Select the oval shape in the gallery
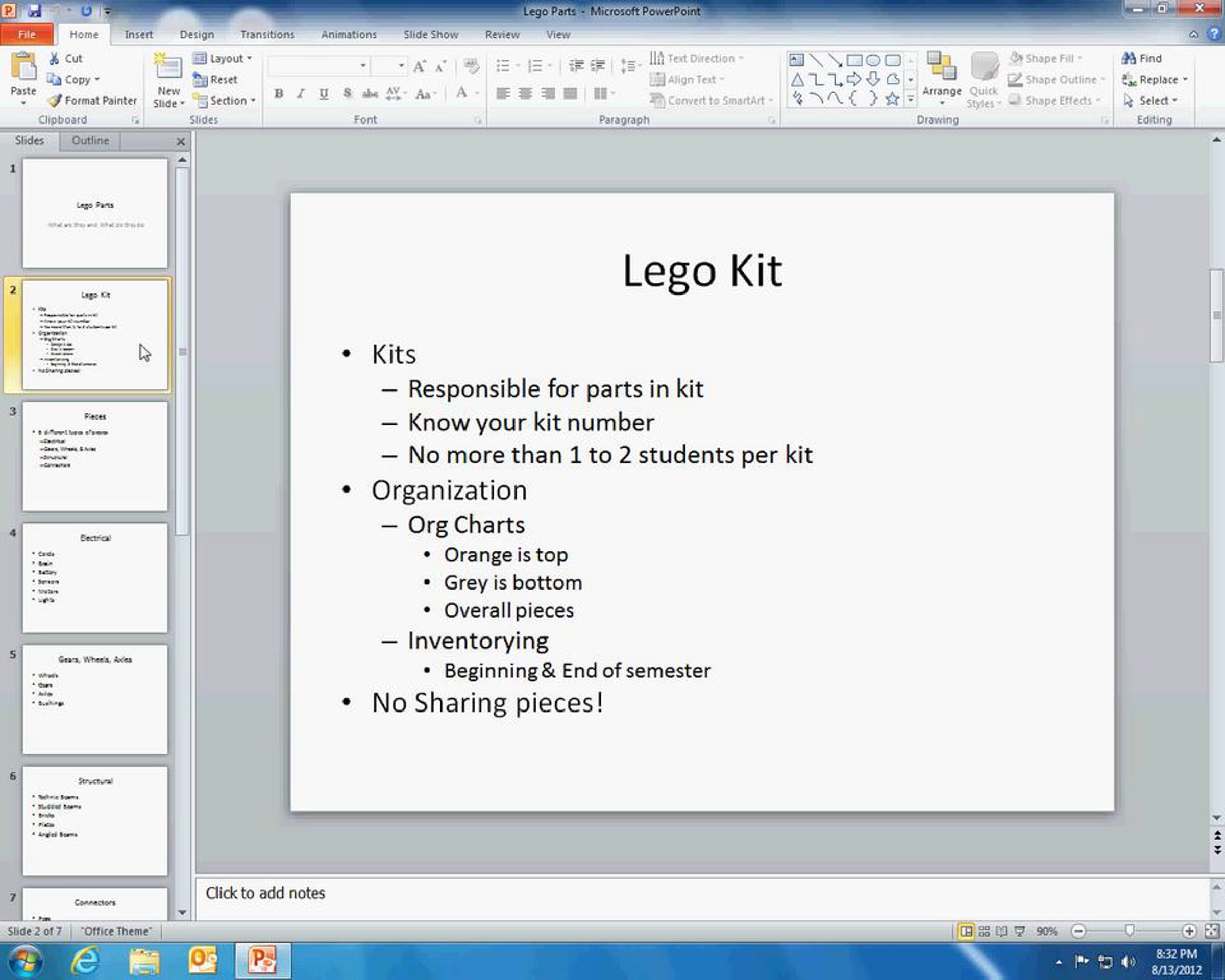 873,60
